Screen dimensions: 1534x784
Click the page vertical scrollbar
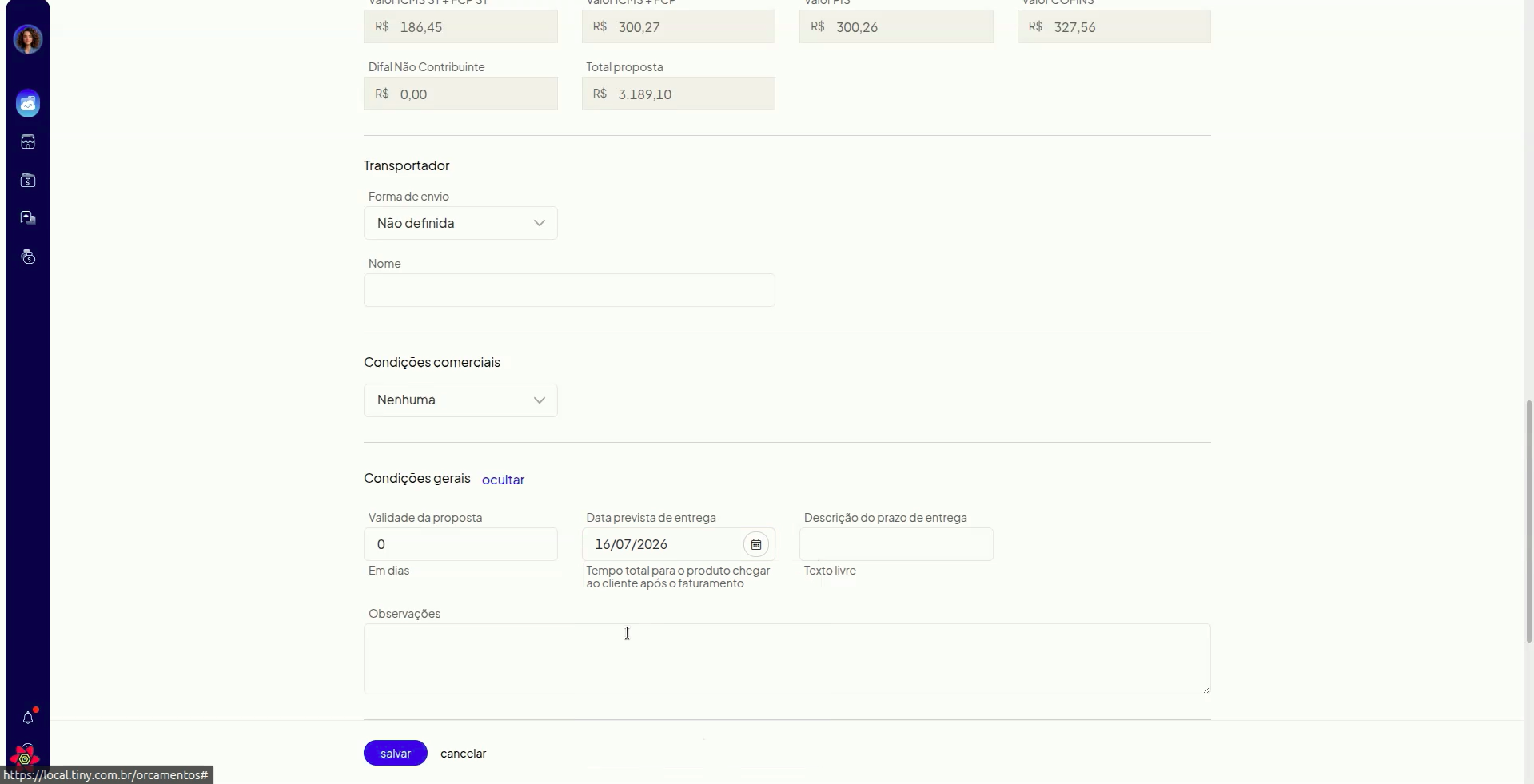click(1529, 519)
